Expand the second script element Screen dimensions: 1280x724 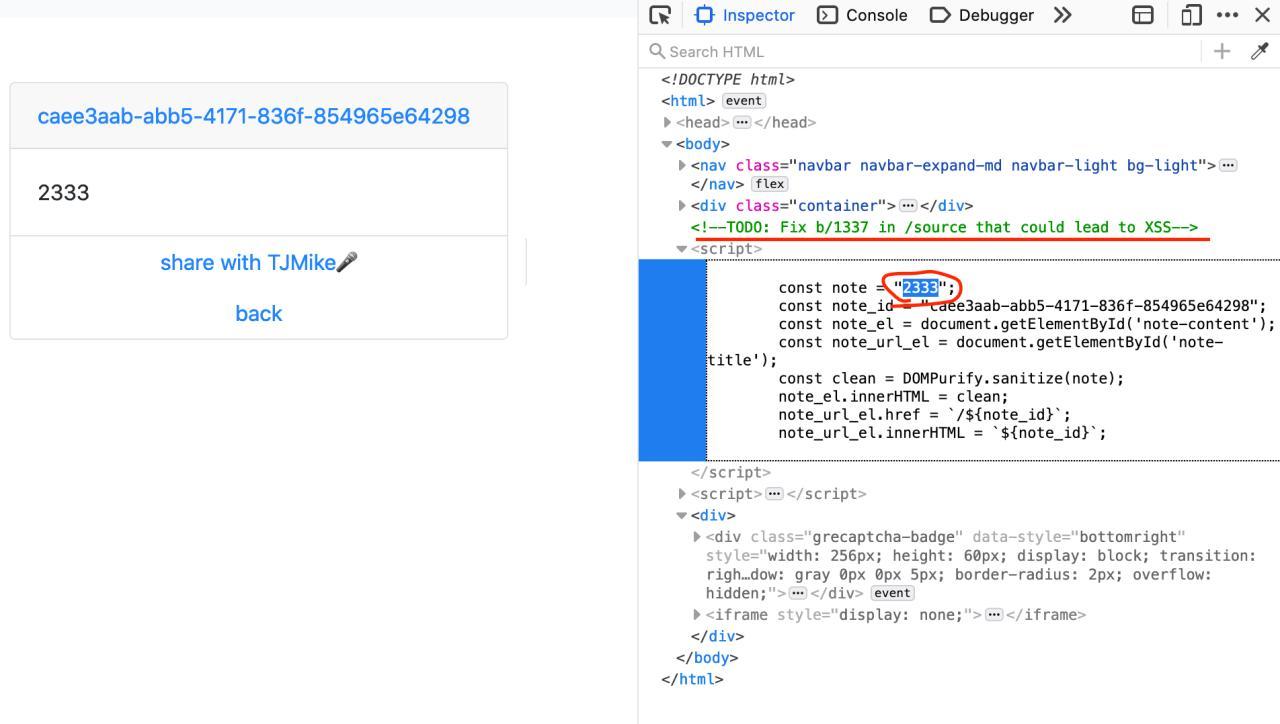683,493
